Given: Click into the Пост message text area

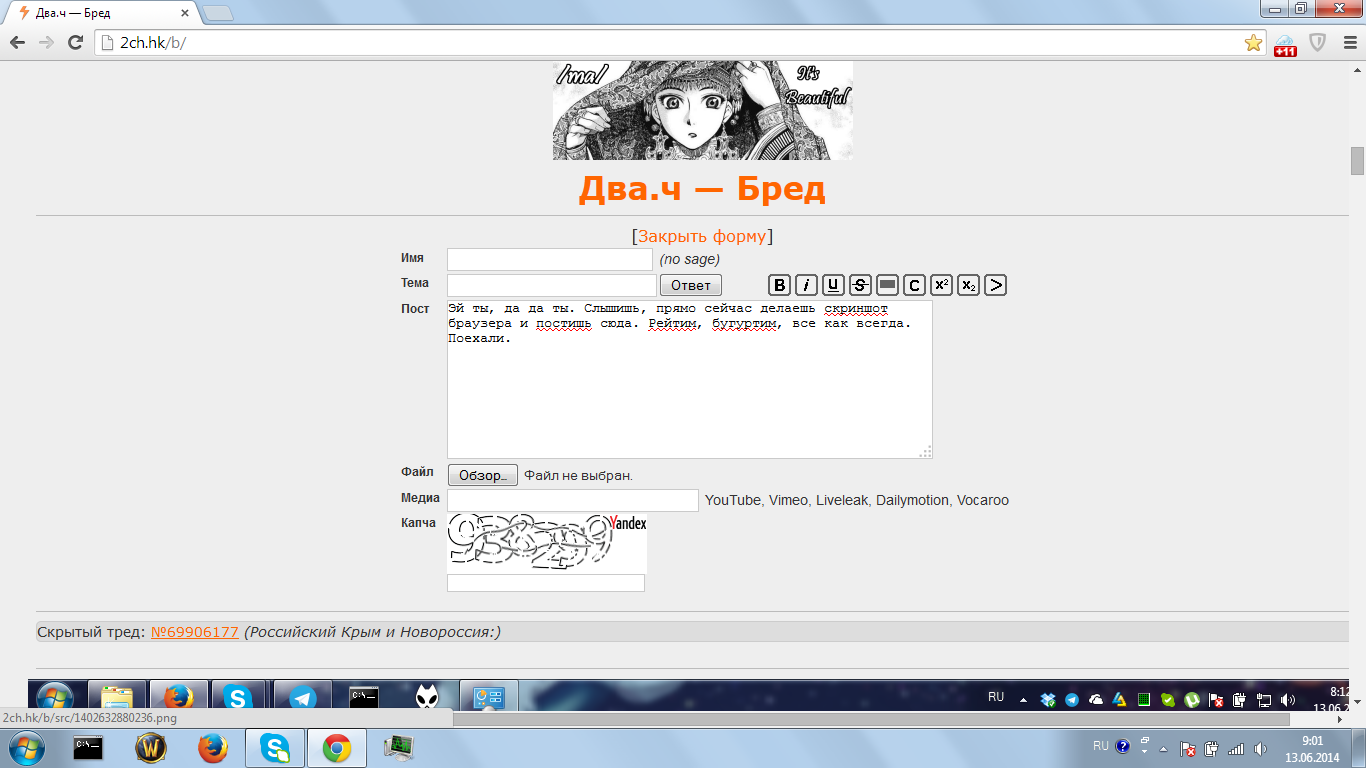Looking at the screenshot, I should [690, 380].
